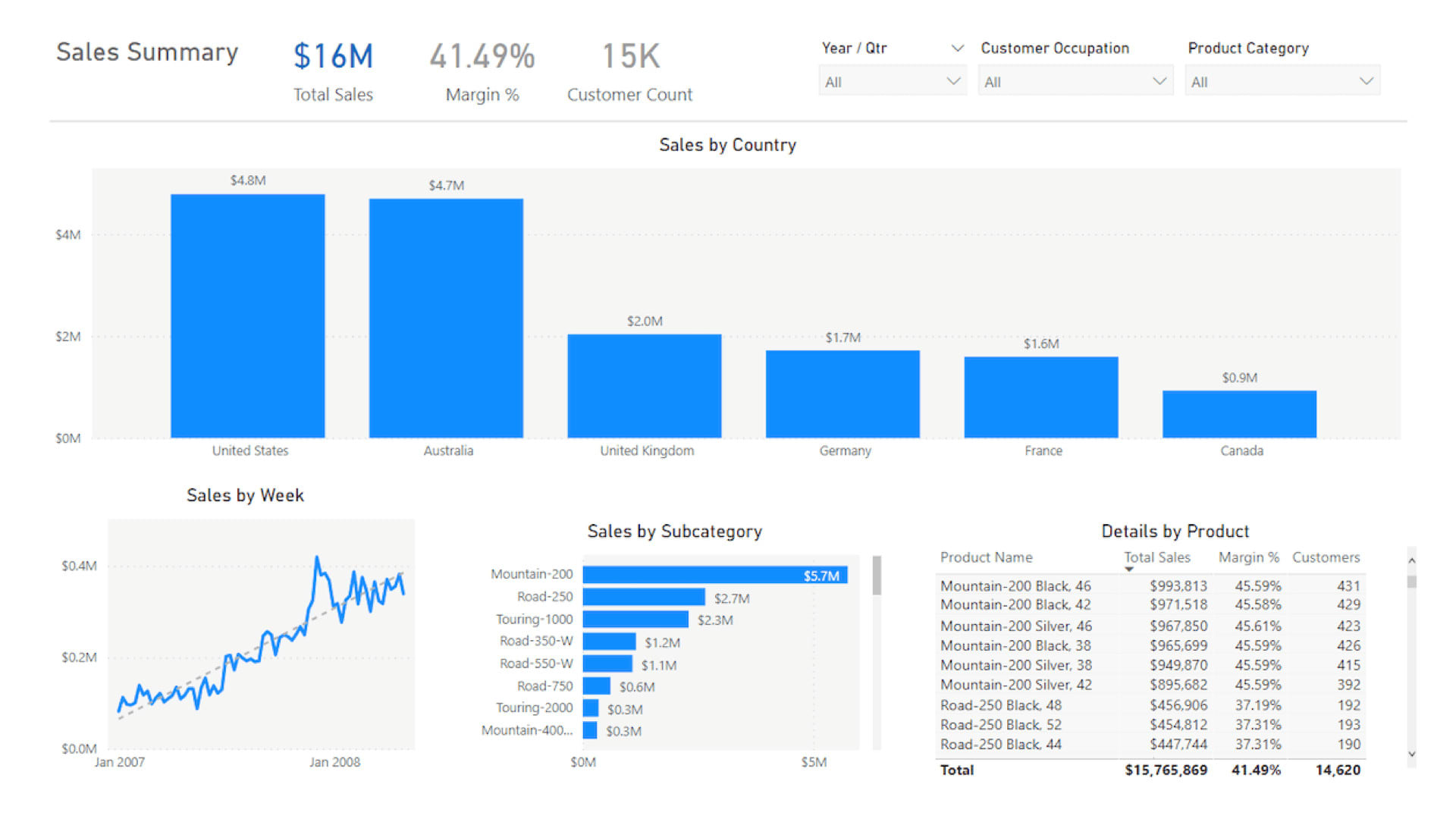Select the Canada sales bar
Viewport: 1456px width, 819px height.
click(1239, 414)
